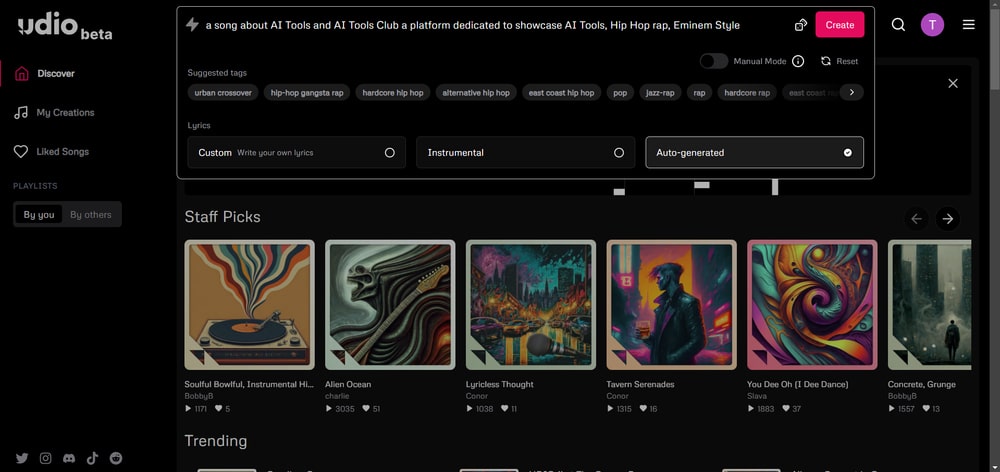Add the hip-hop gangsta rap tag
The height and width of the screenshot is (472, 1000).
coord(307,92)
